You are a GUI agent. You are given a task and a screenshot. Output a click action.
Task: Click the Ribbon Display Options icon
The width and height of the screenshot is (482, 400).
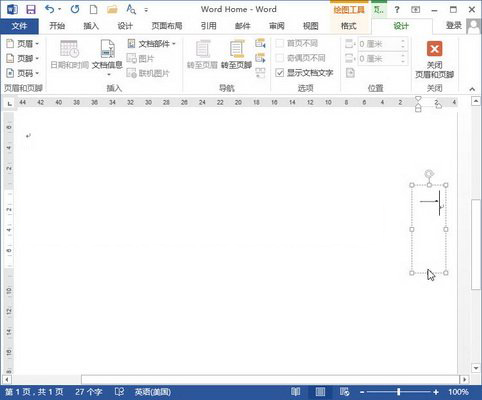pos(415,10)
